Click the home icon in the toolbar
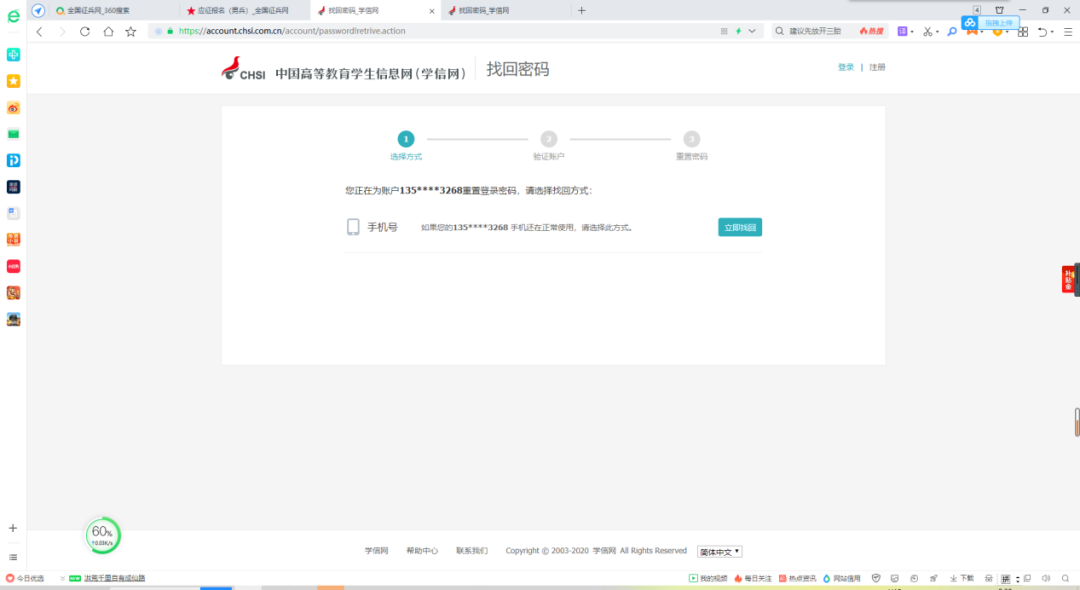 pyautogui.click(x=108, y=31)
